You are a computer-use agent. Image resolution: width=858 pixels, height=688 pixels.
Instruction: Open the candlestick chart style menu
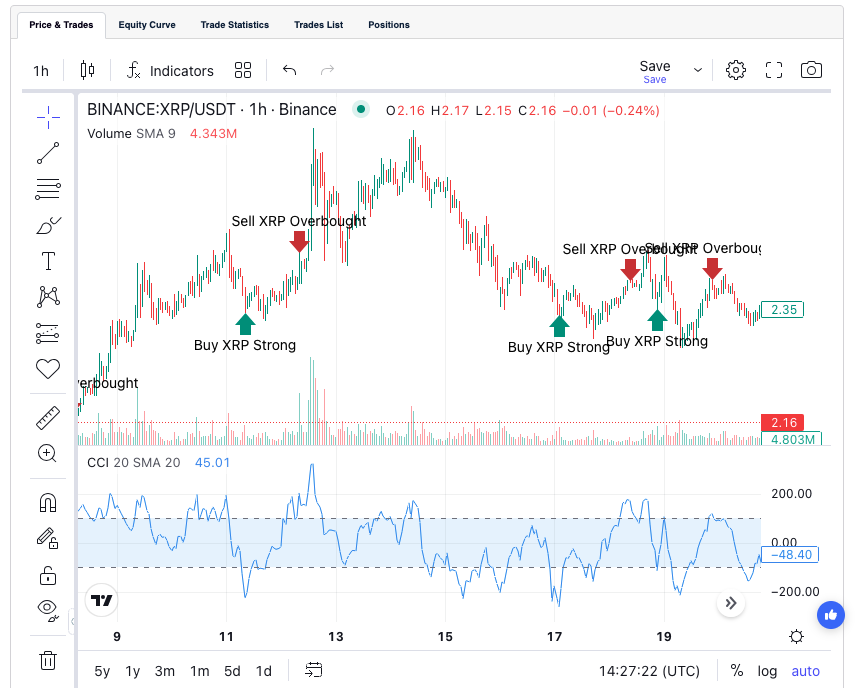coord(87,70)
